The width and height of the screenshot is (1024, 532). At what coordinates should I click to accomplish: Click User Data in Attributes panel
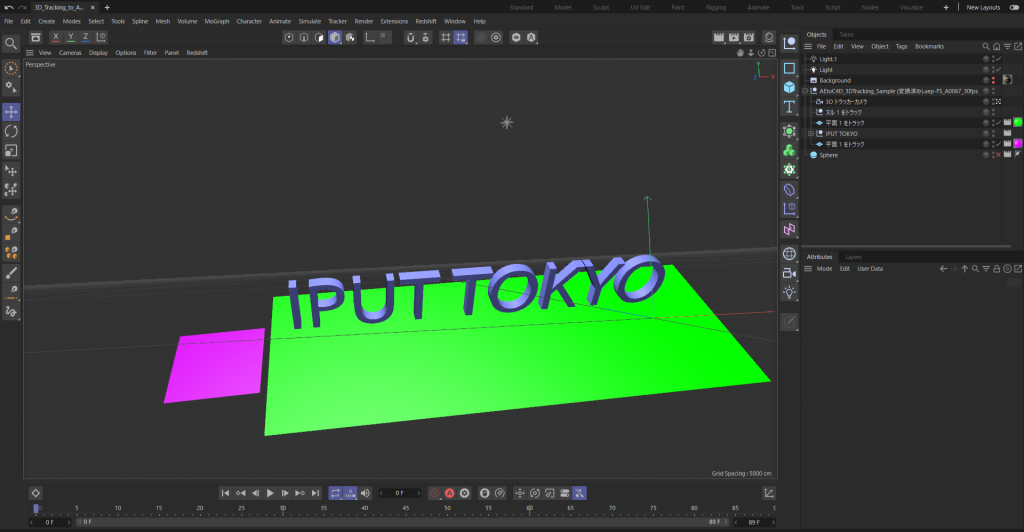click(x=870, y=268)
